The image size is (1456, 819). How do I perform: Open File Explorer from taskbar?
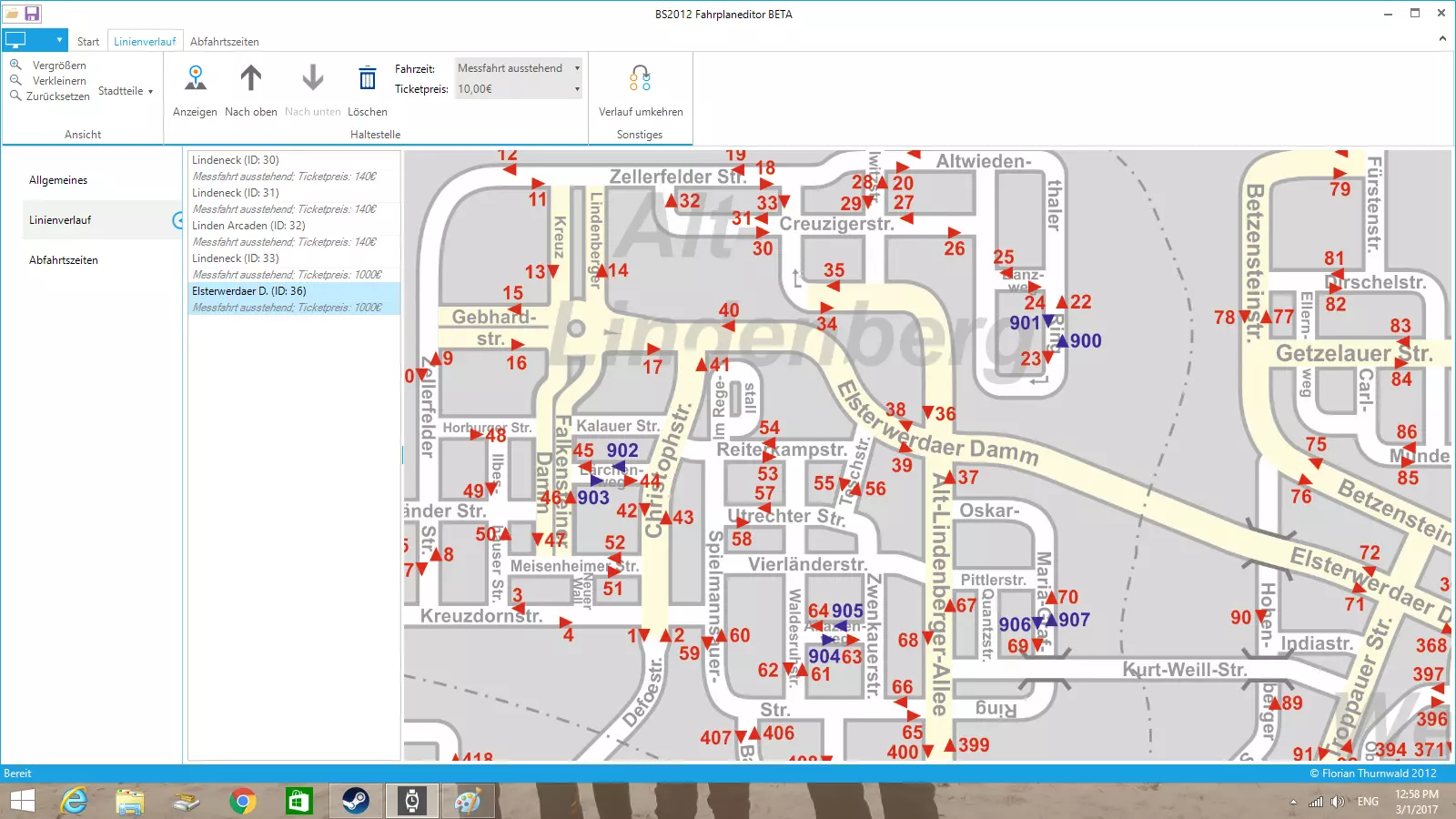click(x=130, y=801)
